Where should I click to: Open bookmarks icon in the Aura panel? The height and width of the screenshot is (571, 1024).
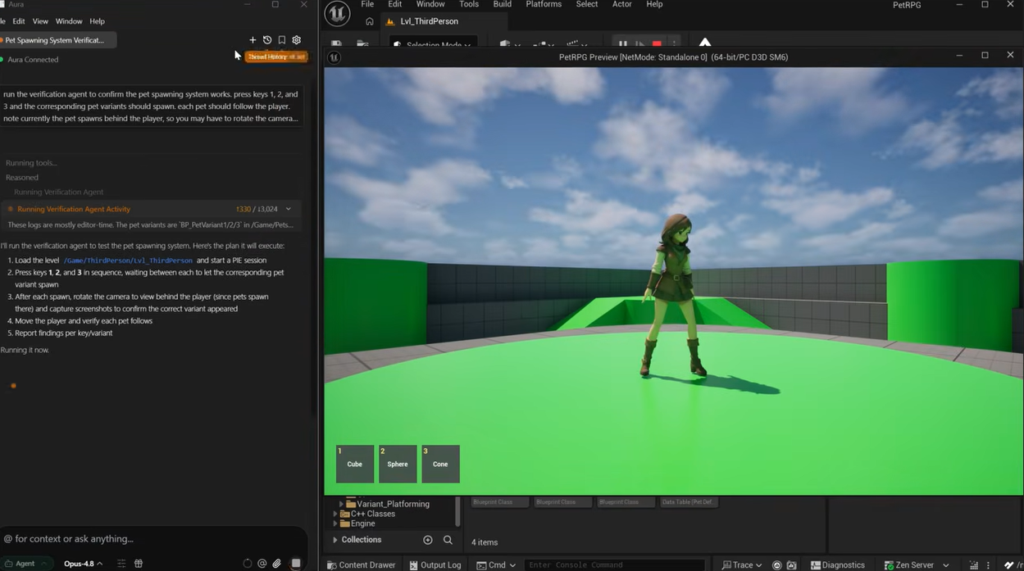[x=281, y=40]
